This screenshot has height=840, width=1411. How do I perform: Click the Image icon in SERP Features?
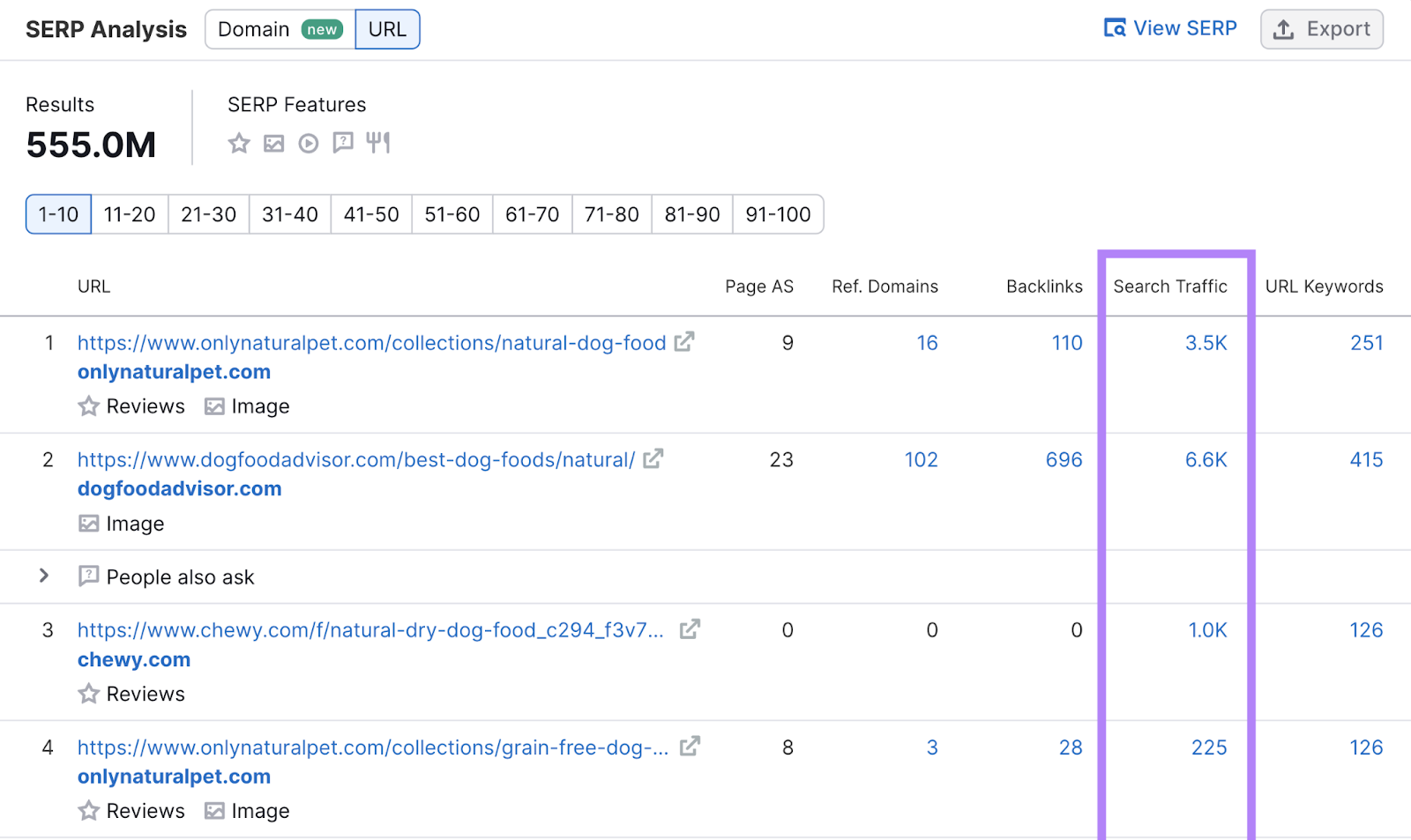274,143
